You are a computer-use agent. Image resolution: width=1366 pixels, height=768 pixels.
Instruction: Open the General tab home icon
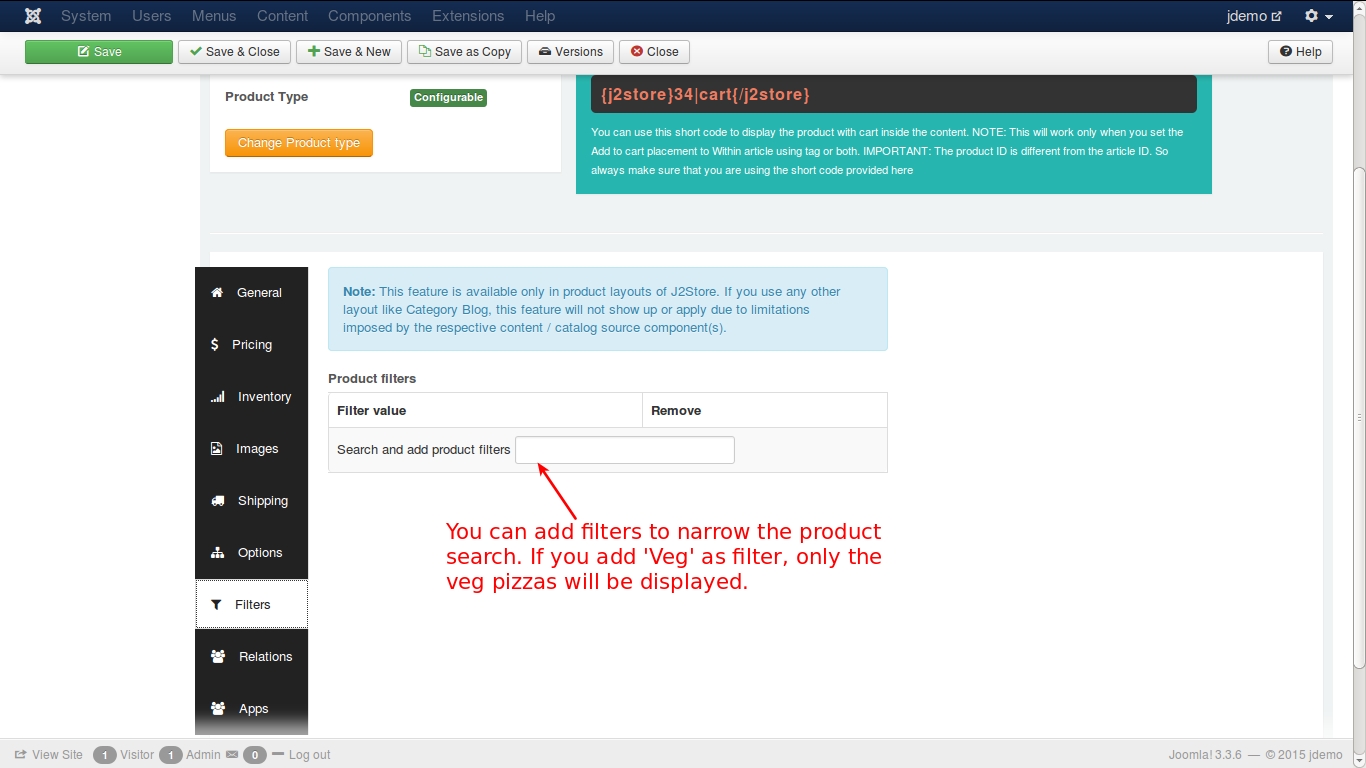click(x=216, y=293)
